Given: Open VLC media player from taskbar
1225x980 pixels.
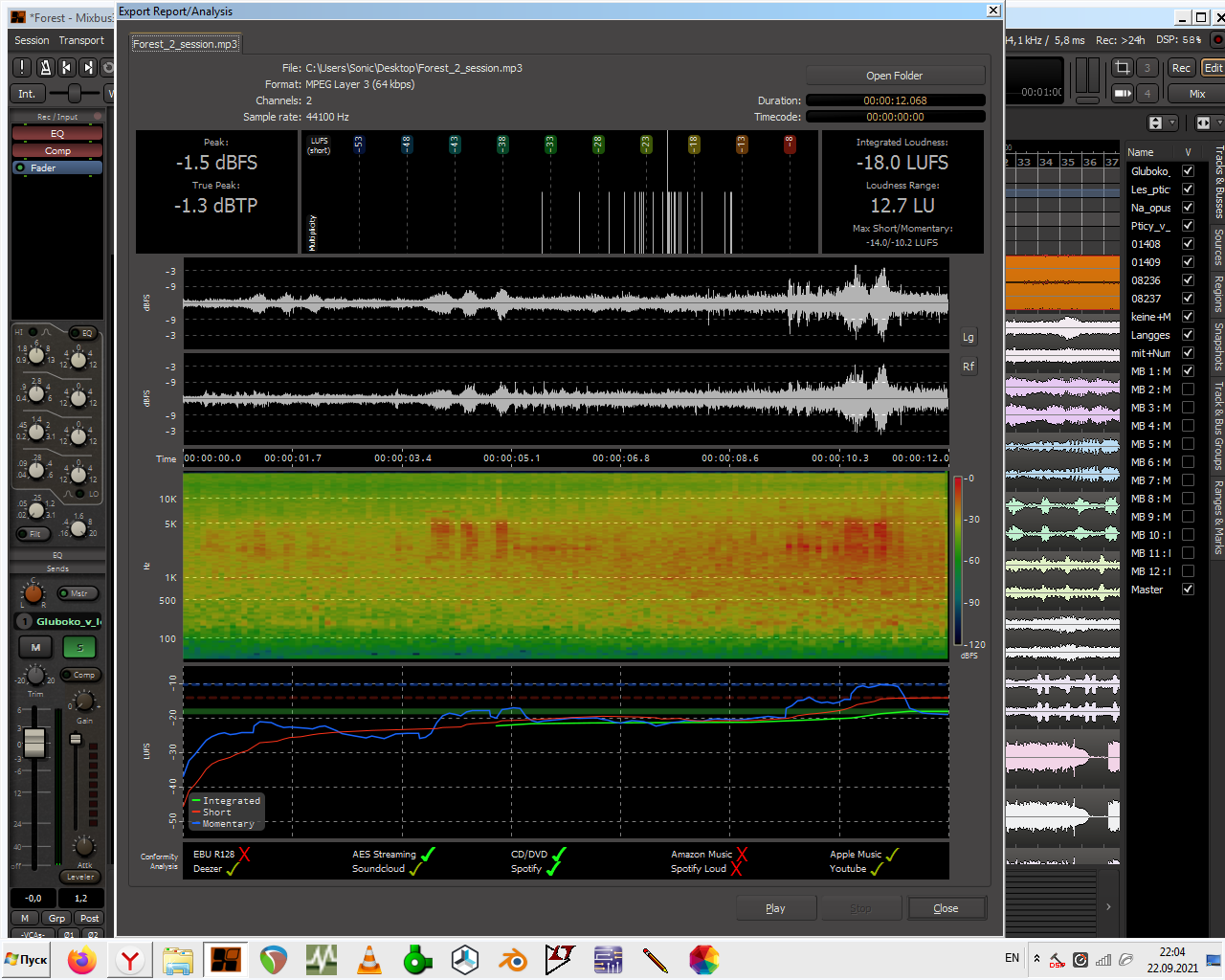Looking at the screenshot, I should (368, 959).
